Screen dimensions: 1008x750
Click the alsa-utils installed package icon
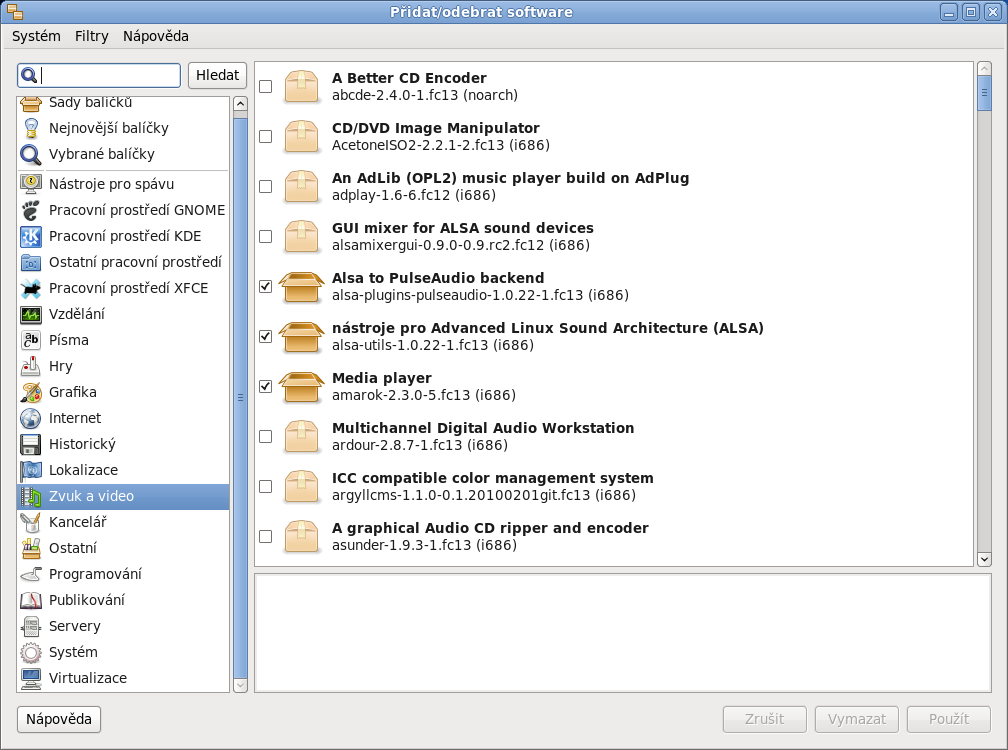302,337
